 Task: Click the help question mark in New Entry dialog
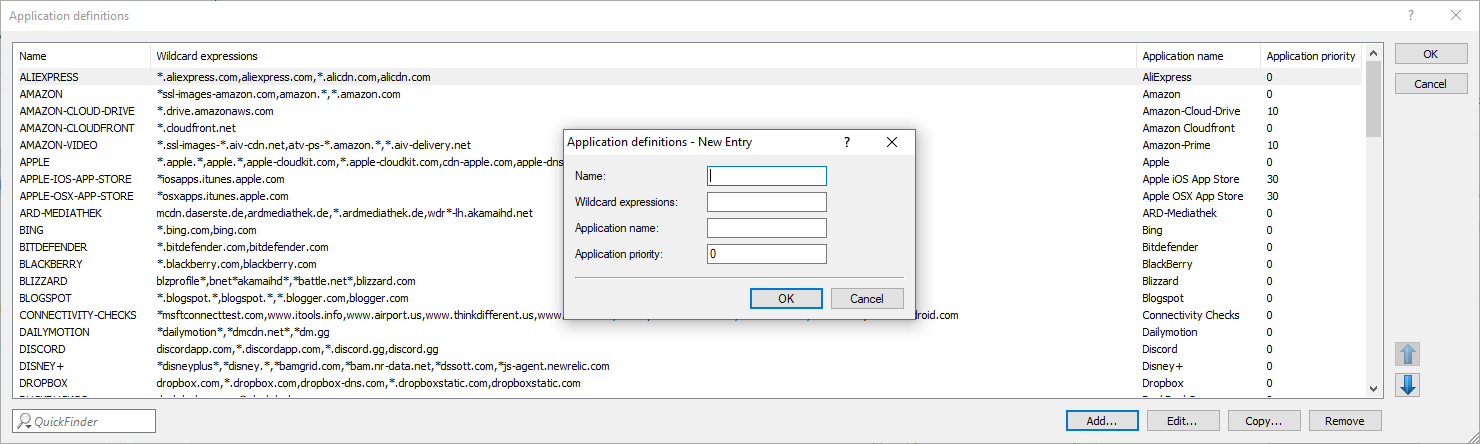tap(847, 142)
